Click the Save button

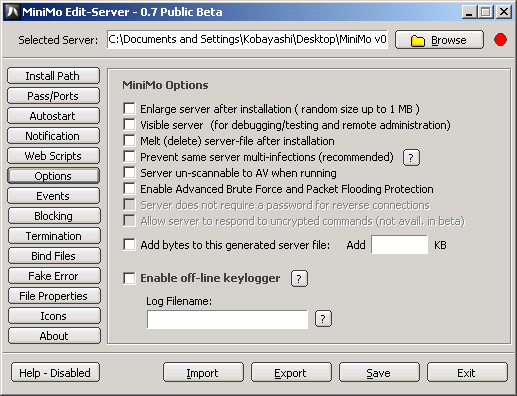tap(379, 373)
